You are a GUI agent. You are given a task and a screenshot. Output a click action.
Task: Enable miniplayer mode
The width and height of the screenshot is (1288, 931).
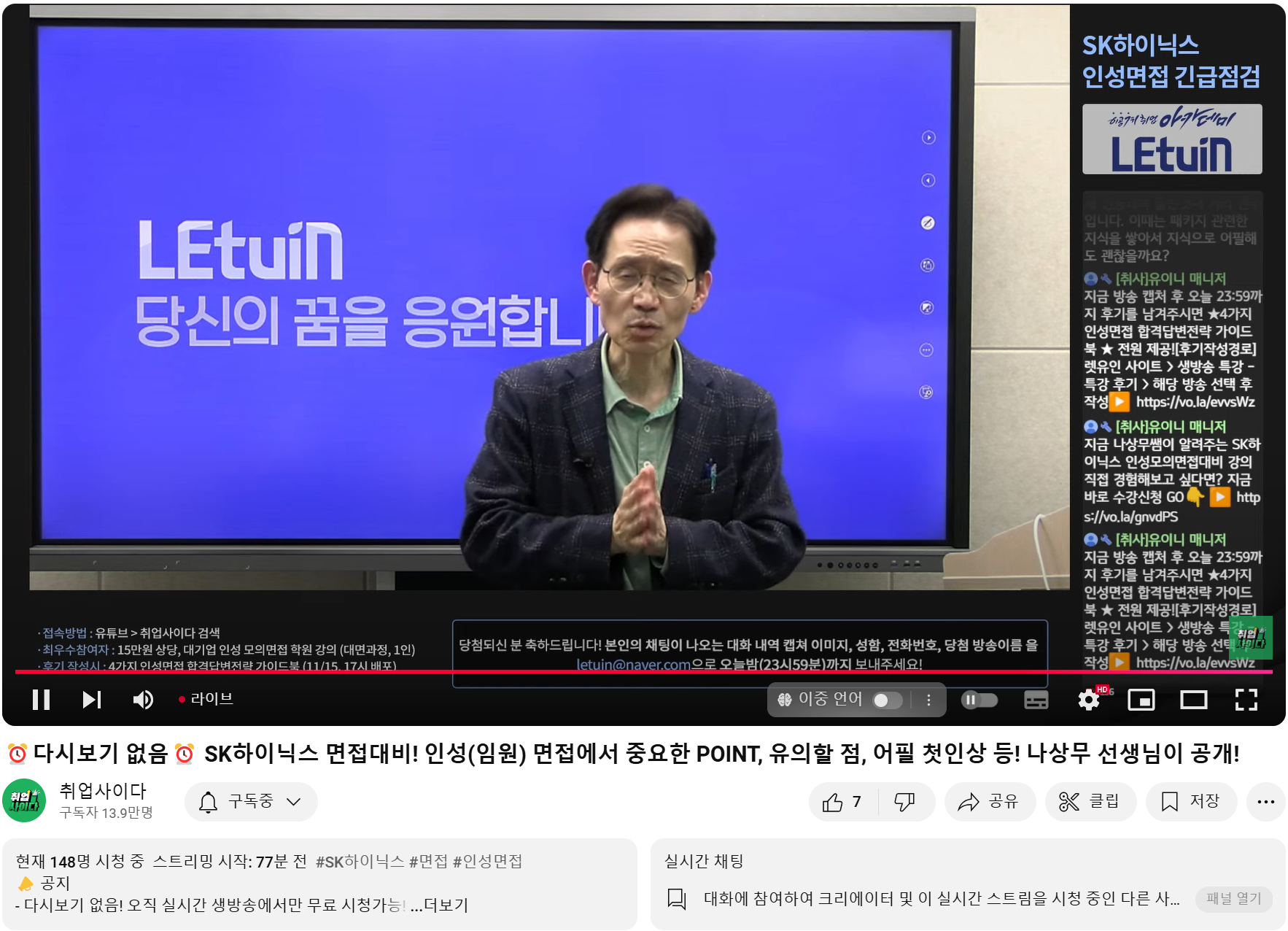[x=1141, y=700]
